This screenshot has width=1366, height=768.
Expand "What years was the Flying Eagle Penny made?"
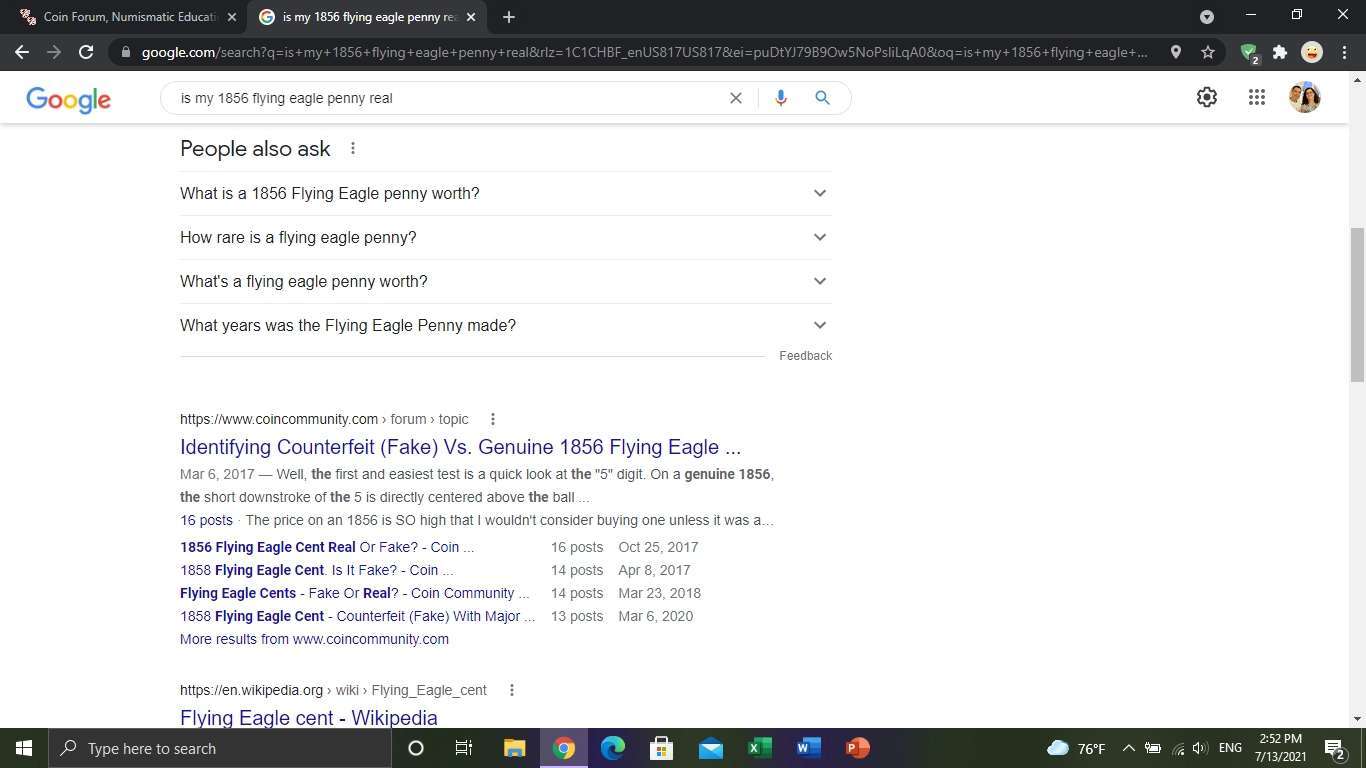tap(505, 325)
